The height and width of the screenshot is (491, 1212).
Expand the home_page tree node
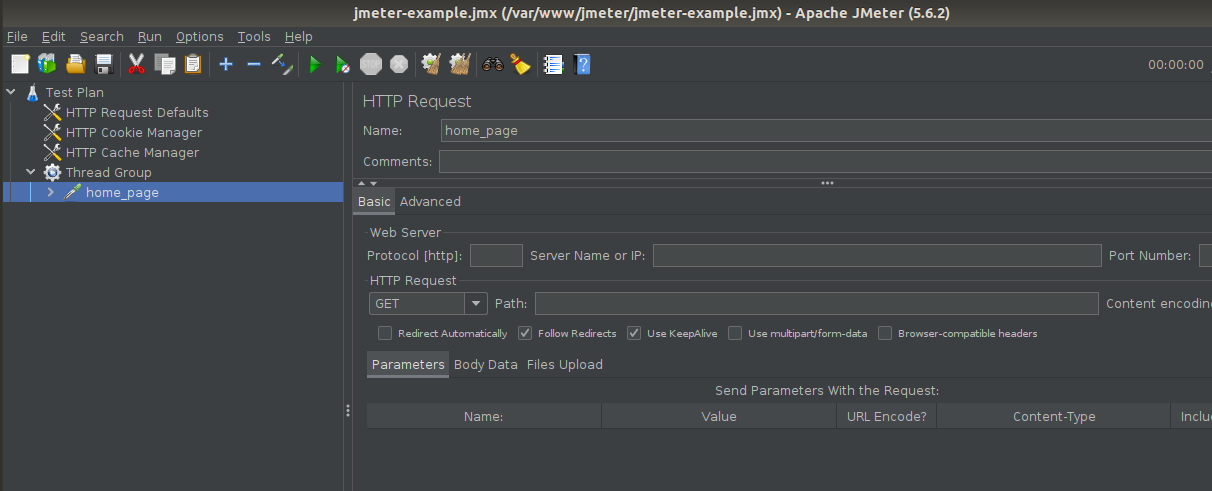51,192
